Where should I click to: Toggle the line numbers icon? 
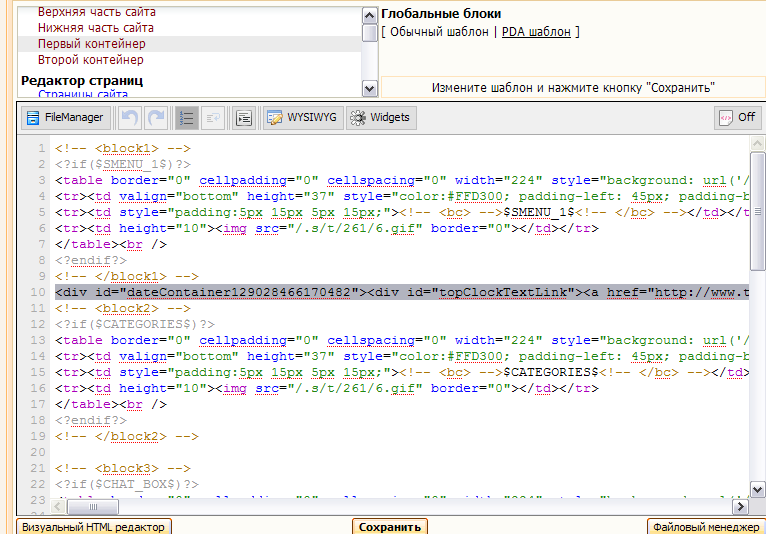click(x=186, y=118)
